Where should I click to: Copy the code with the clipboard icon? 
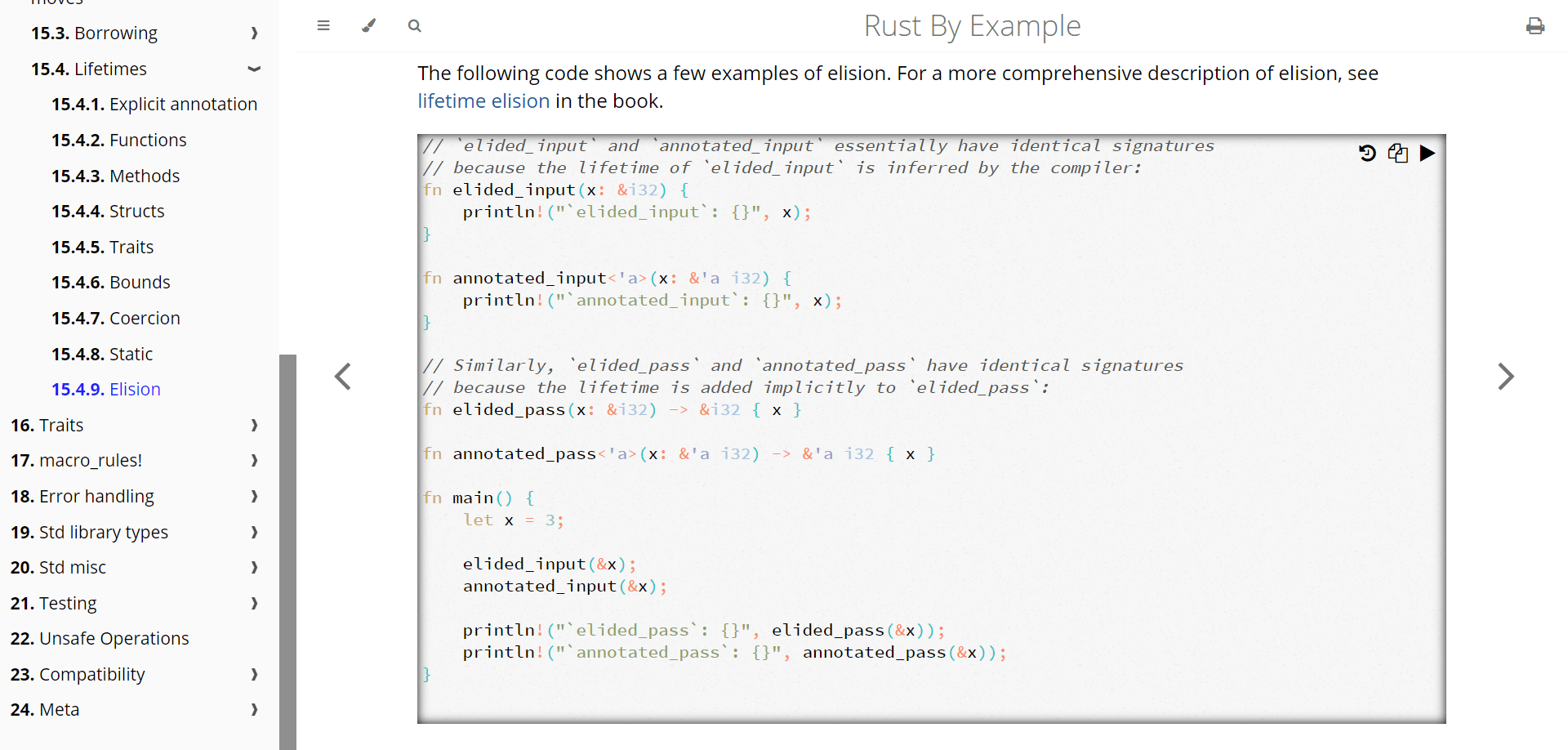pos(1397,153)
